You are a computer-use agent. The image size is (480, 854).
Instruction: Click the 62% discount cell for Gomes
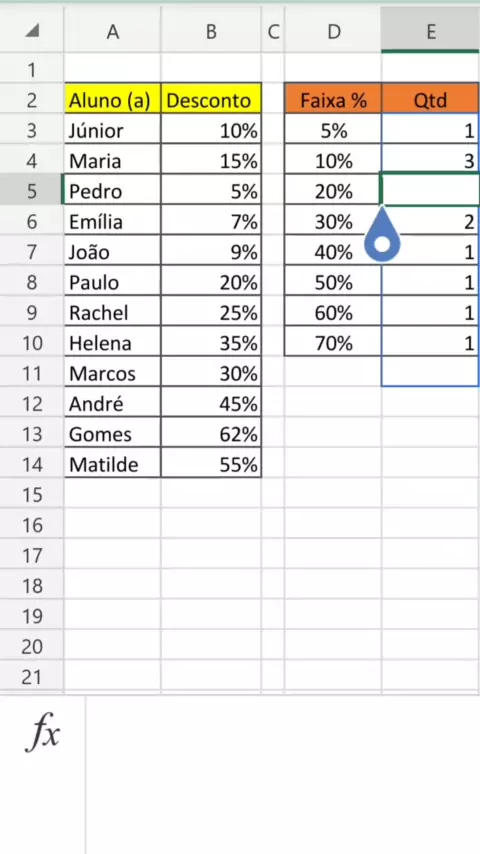tap(211, 434)
